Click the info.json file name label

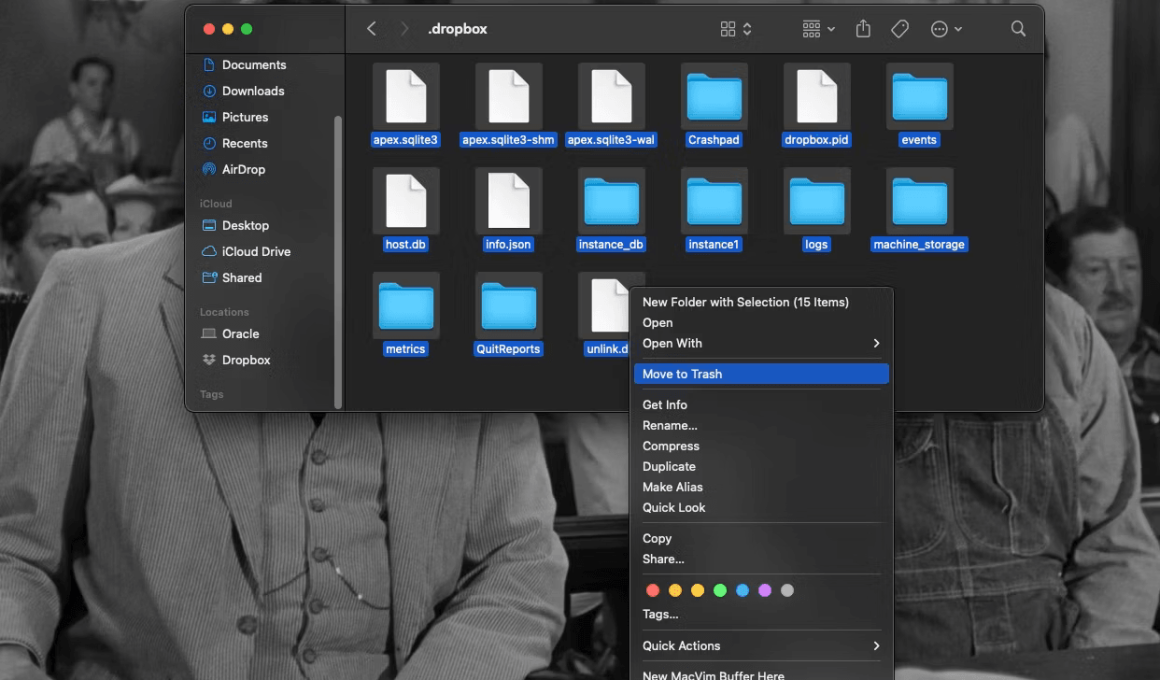pyautogui.click(x=508, y=244)
